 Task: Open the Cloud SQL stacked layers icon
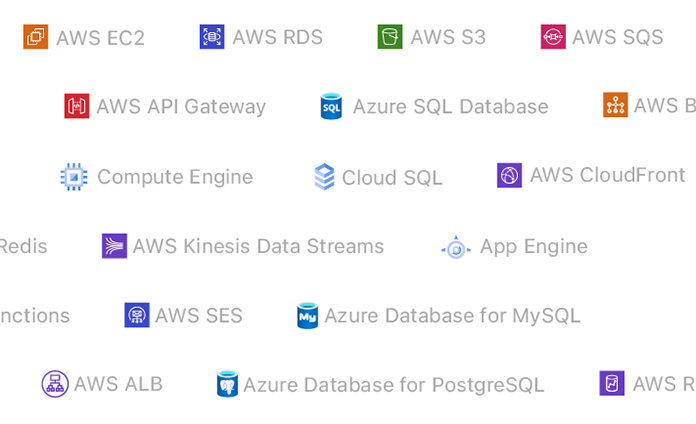pos(324,177)
